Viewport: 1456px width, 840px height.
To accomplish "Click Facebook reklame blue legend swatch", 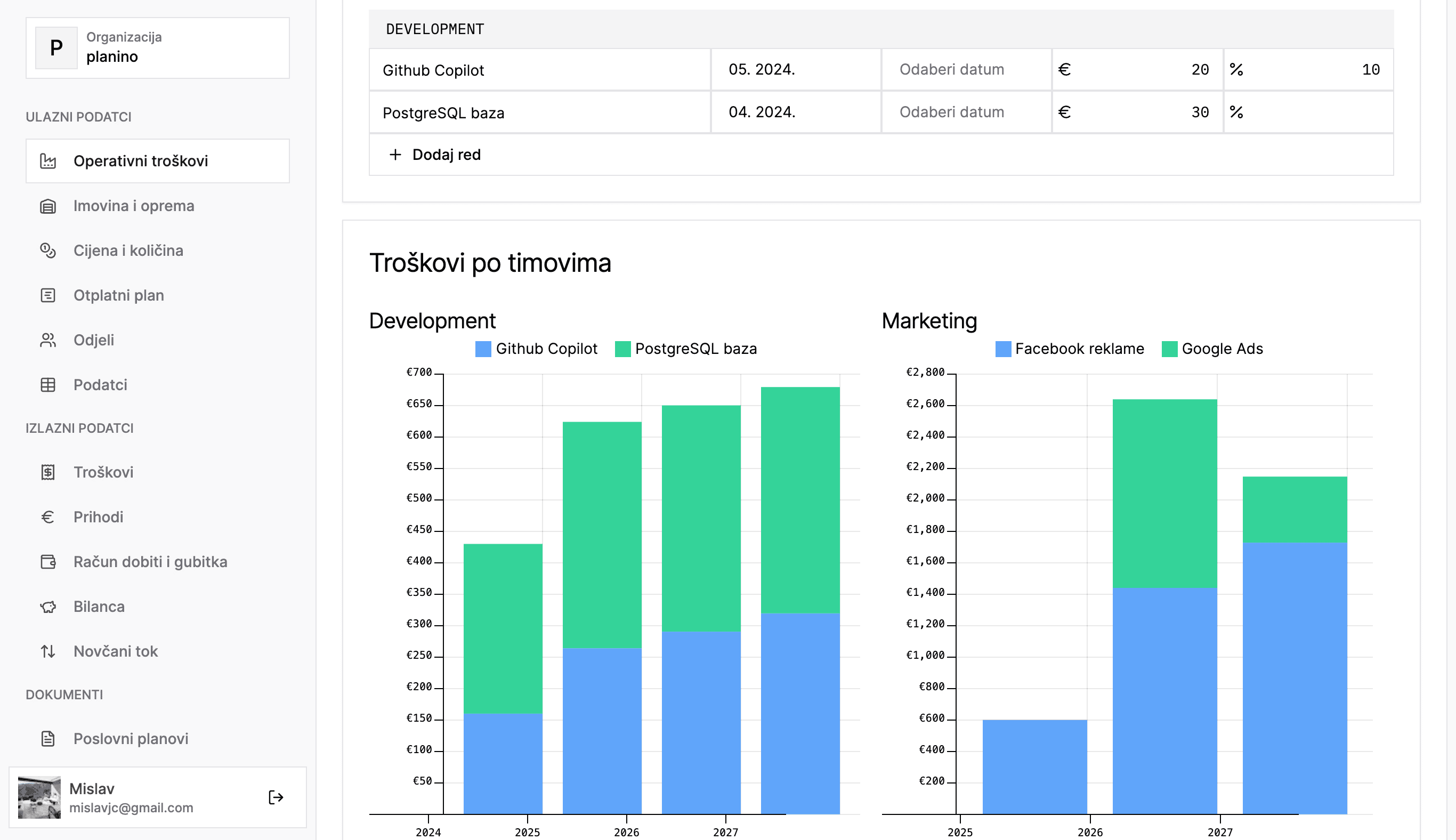I will click(1002, 349).
